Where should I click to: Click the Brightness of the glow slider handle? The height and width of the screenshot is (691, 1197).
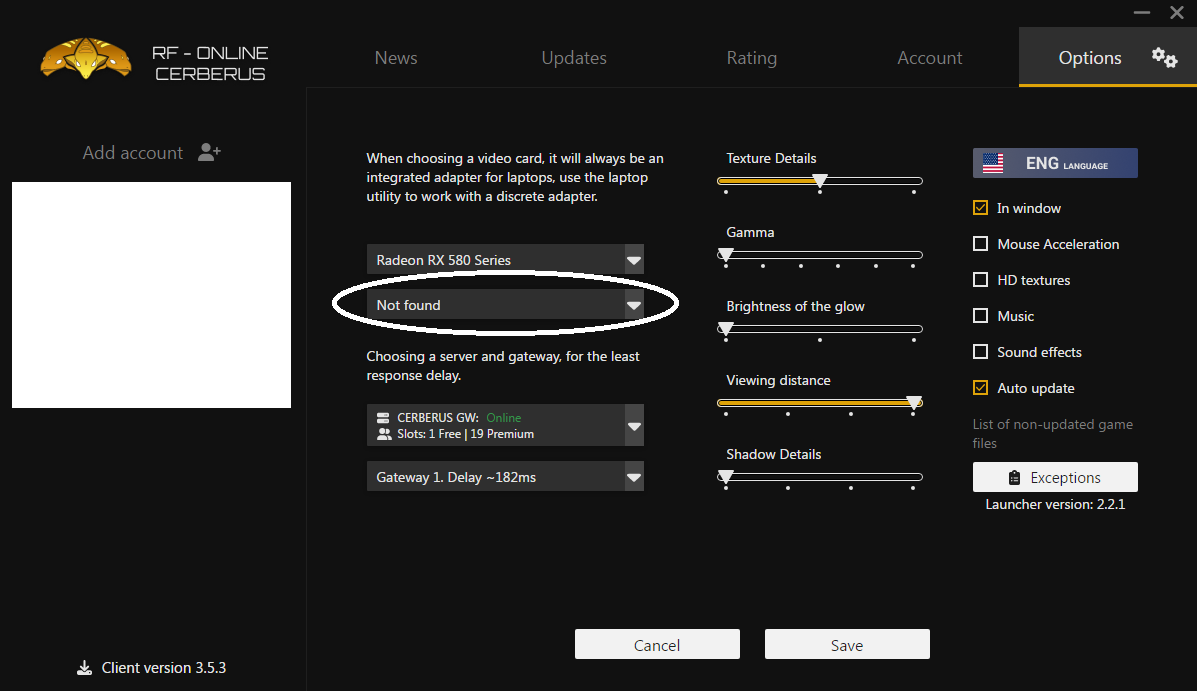[x=725, y=329]
